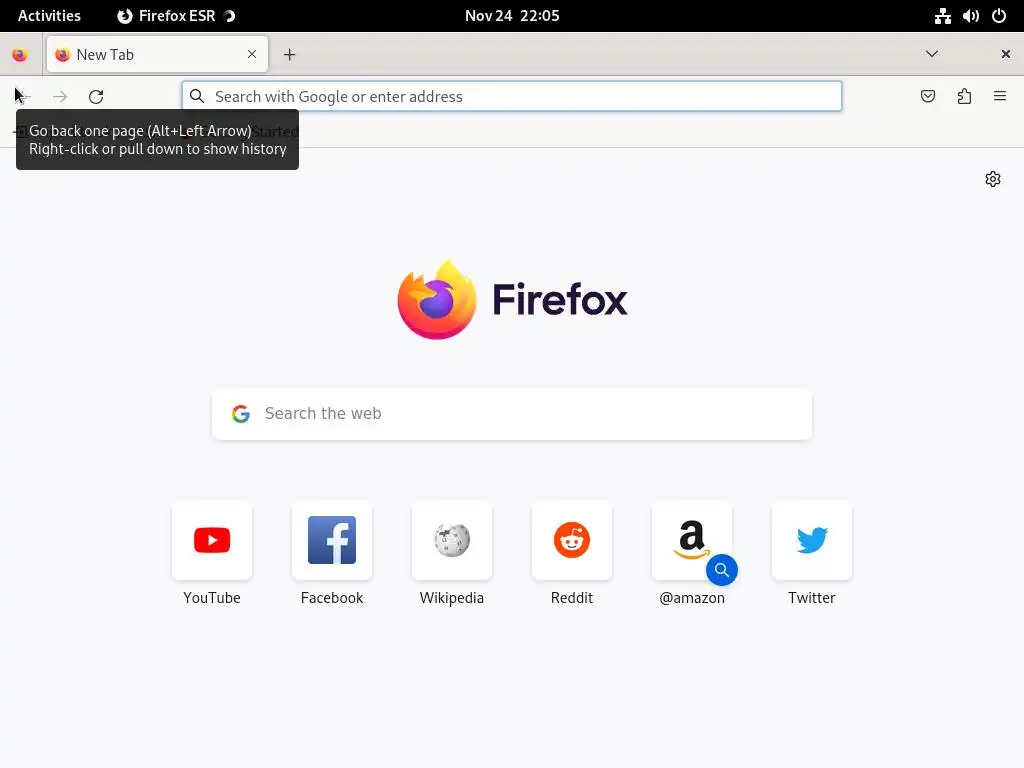The image size is (1024, 768).
Task: Open new tab personalize gear settings
Action: tap(993, 179)
